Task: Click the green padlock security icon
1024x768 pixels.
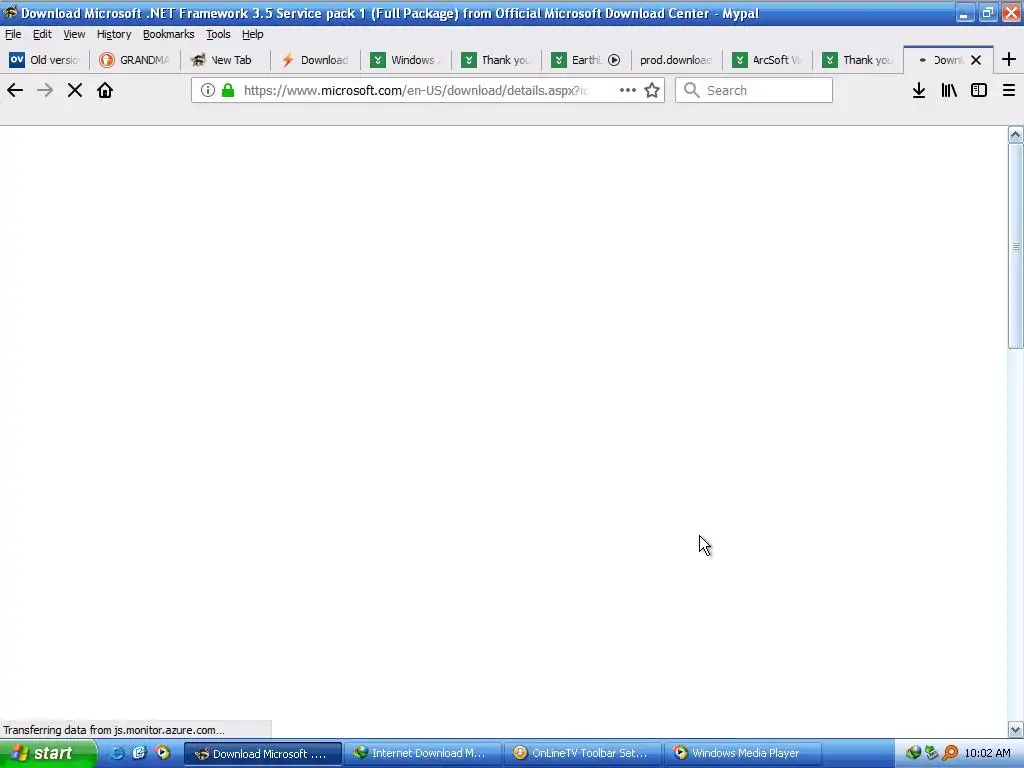Action: (228, 90)
